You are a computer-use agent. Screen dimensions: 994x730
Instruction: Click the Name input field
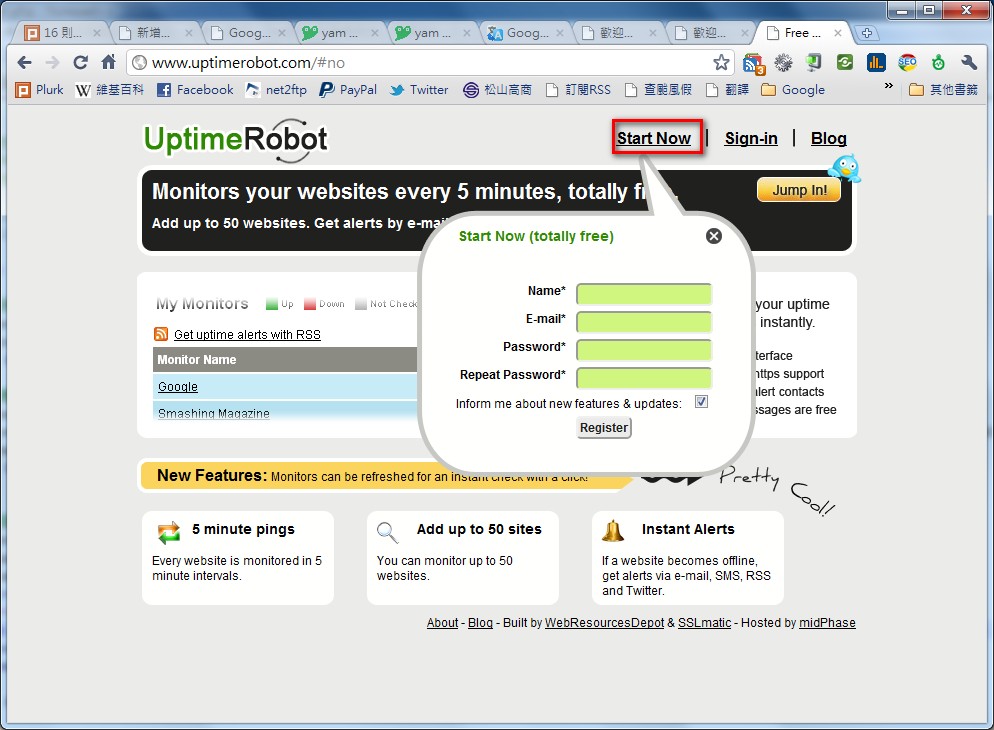643,294
